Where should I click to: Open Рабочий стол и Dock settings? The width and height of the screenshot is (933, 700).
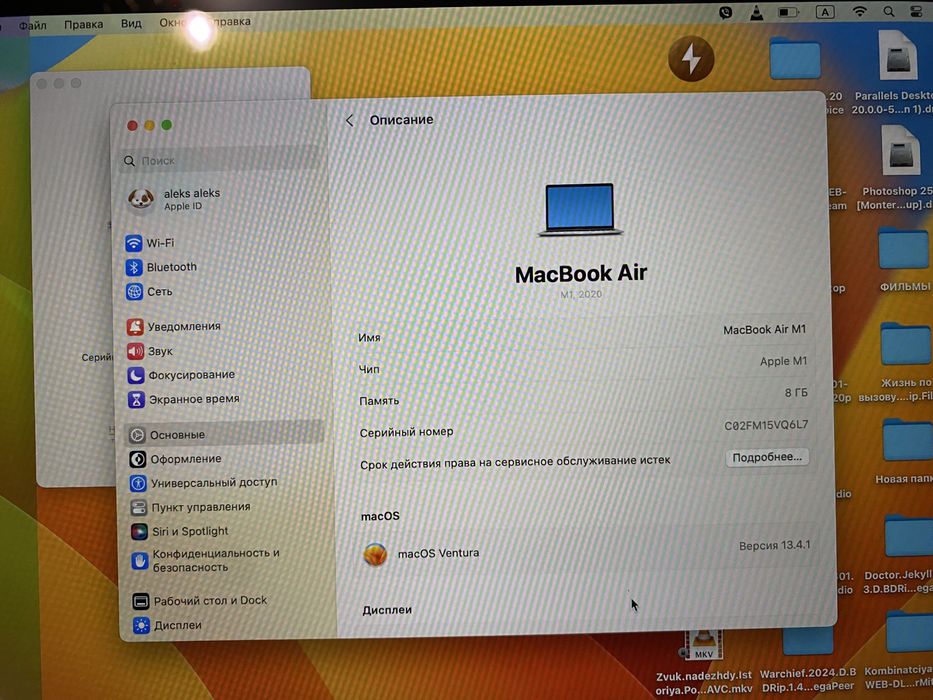tap(199, 601)
